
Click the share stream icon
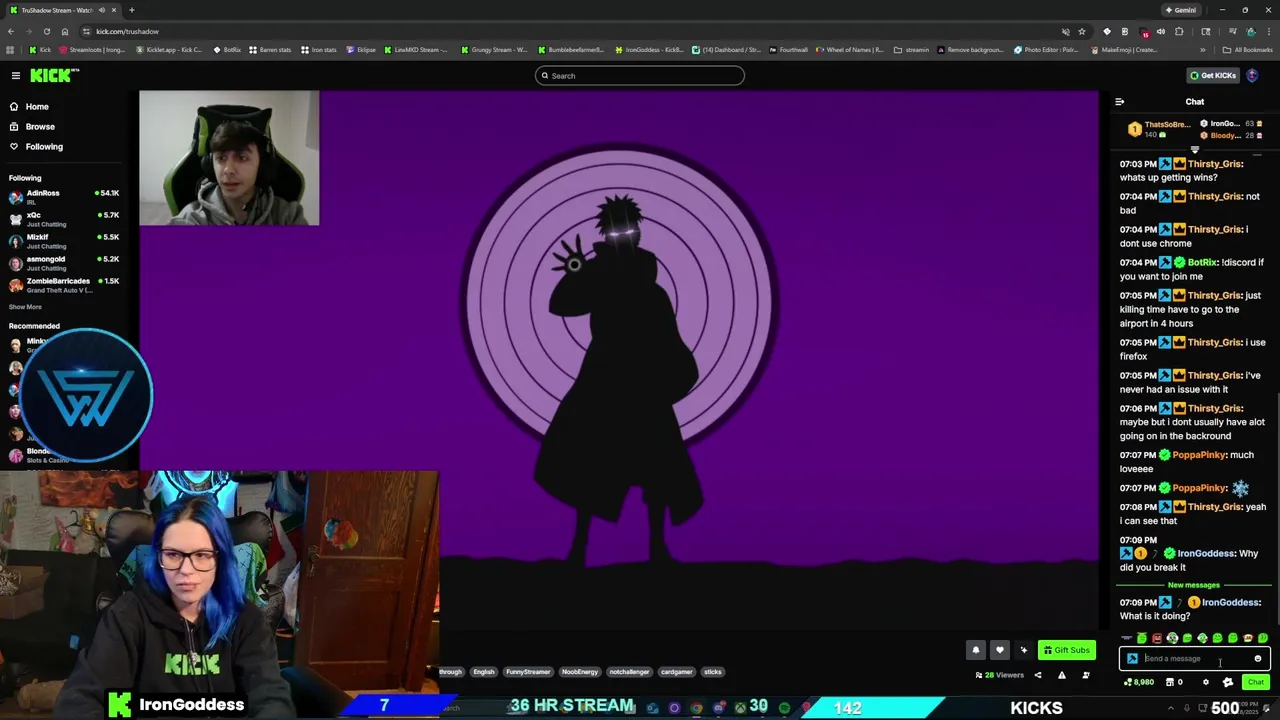pos(1038,675)
